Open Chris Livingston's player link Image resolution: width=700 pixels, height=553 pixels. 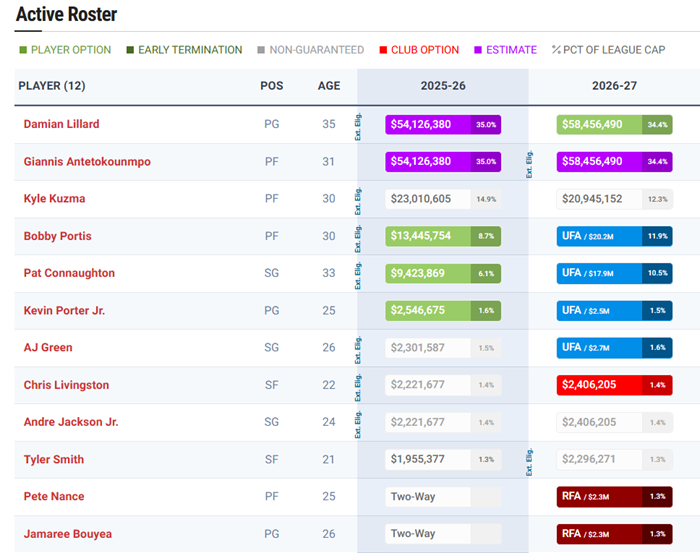pos(67,385)
